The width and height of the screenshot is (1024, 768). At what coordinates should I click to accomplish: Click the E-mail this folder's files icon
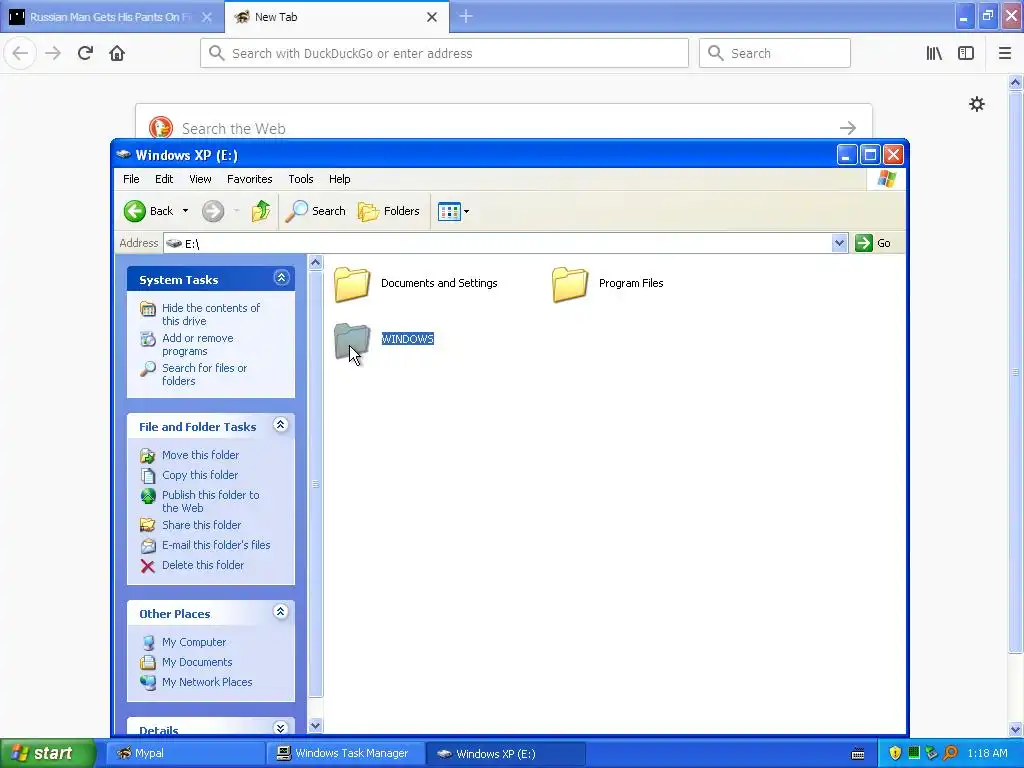(148, 545)
